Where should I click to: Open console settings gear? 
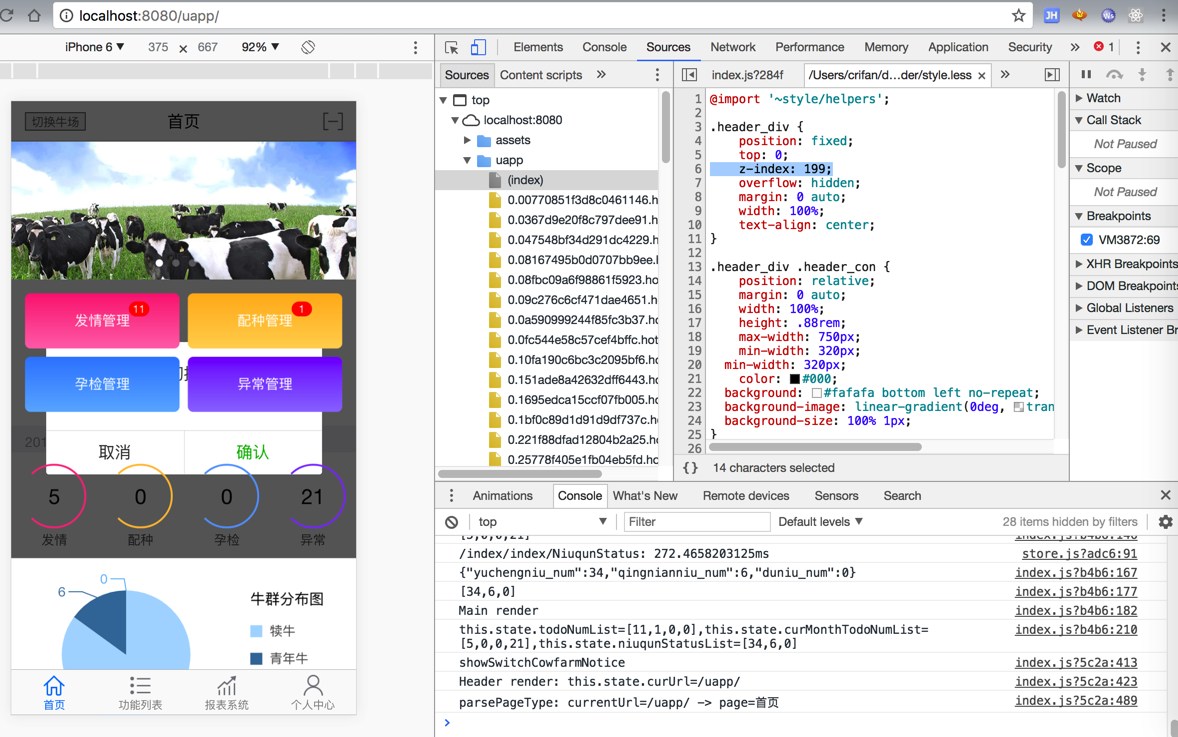coord(1165,521)
